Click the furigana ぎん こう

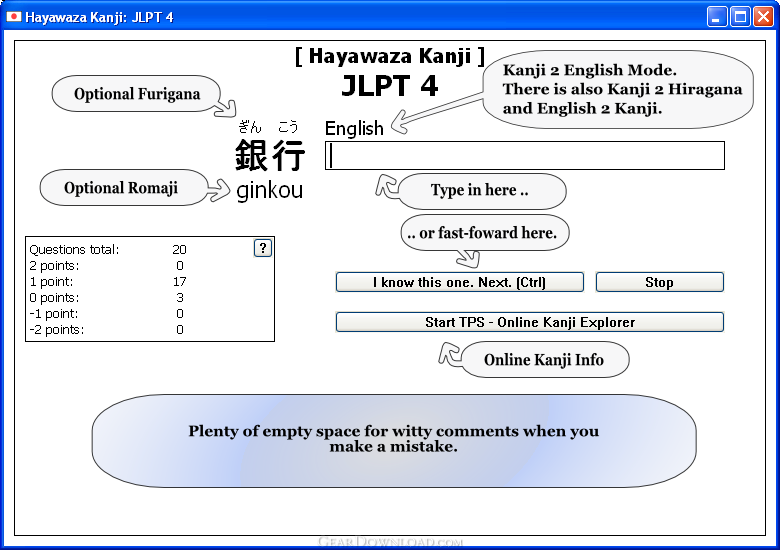click(268, 127)
